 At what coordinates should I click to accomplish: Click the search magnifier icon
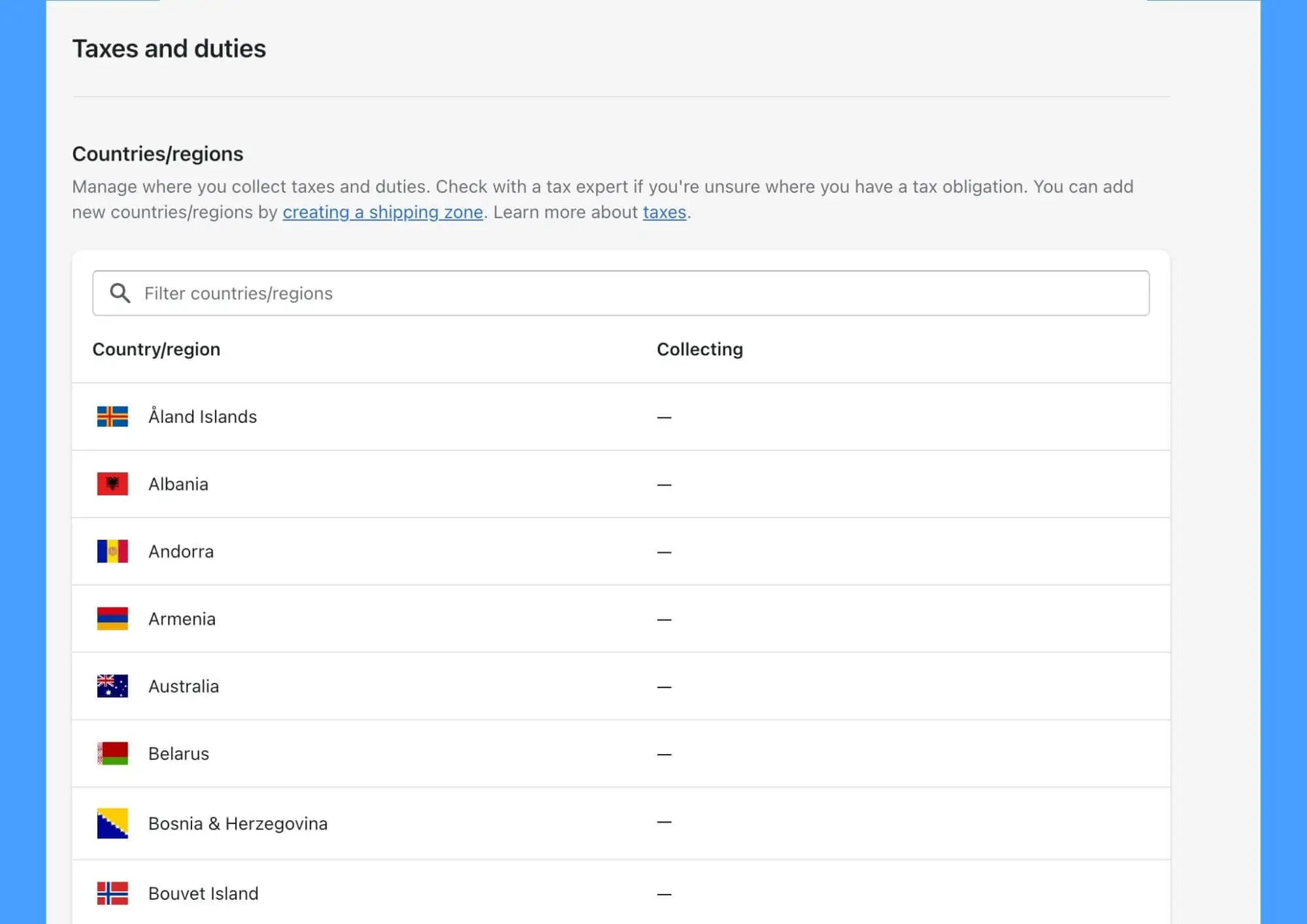coord(120,293)
